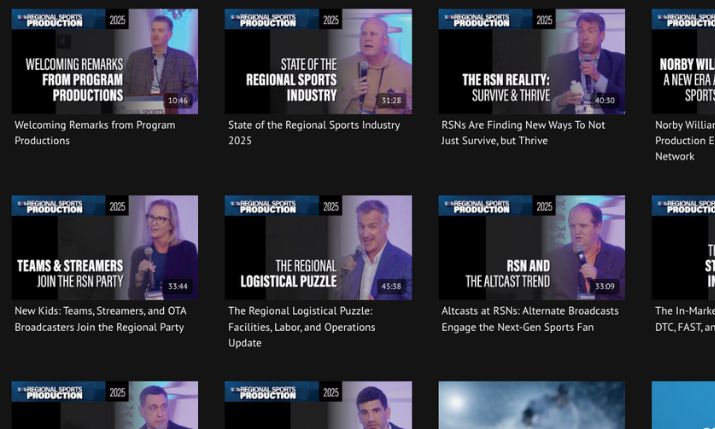Open the "State of the Regional Sports Industry 2025" title

pyautogui.click(x=313, y=133)
